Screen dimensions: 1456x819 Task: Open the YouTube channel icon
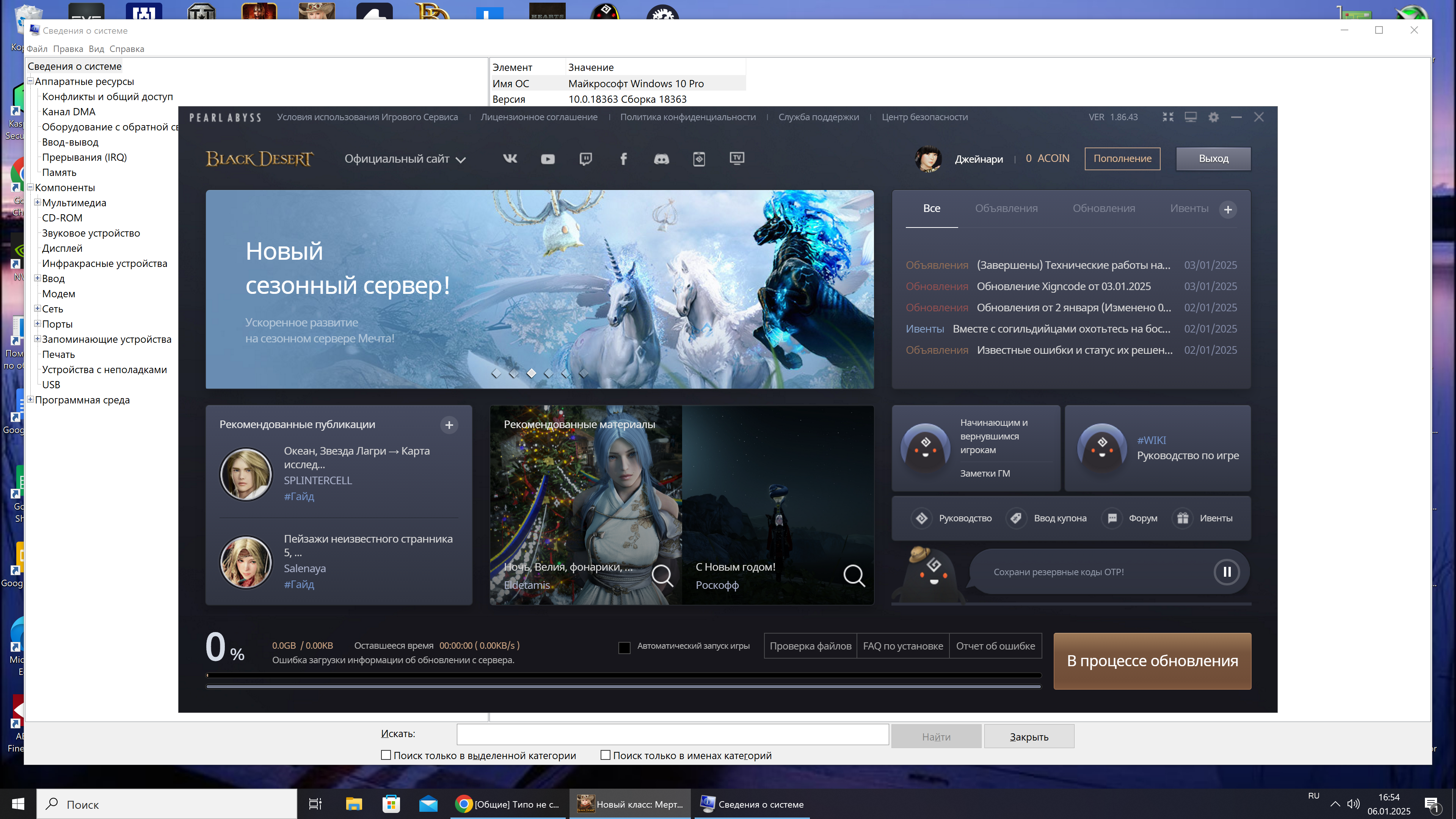click(x=547, y=159)
